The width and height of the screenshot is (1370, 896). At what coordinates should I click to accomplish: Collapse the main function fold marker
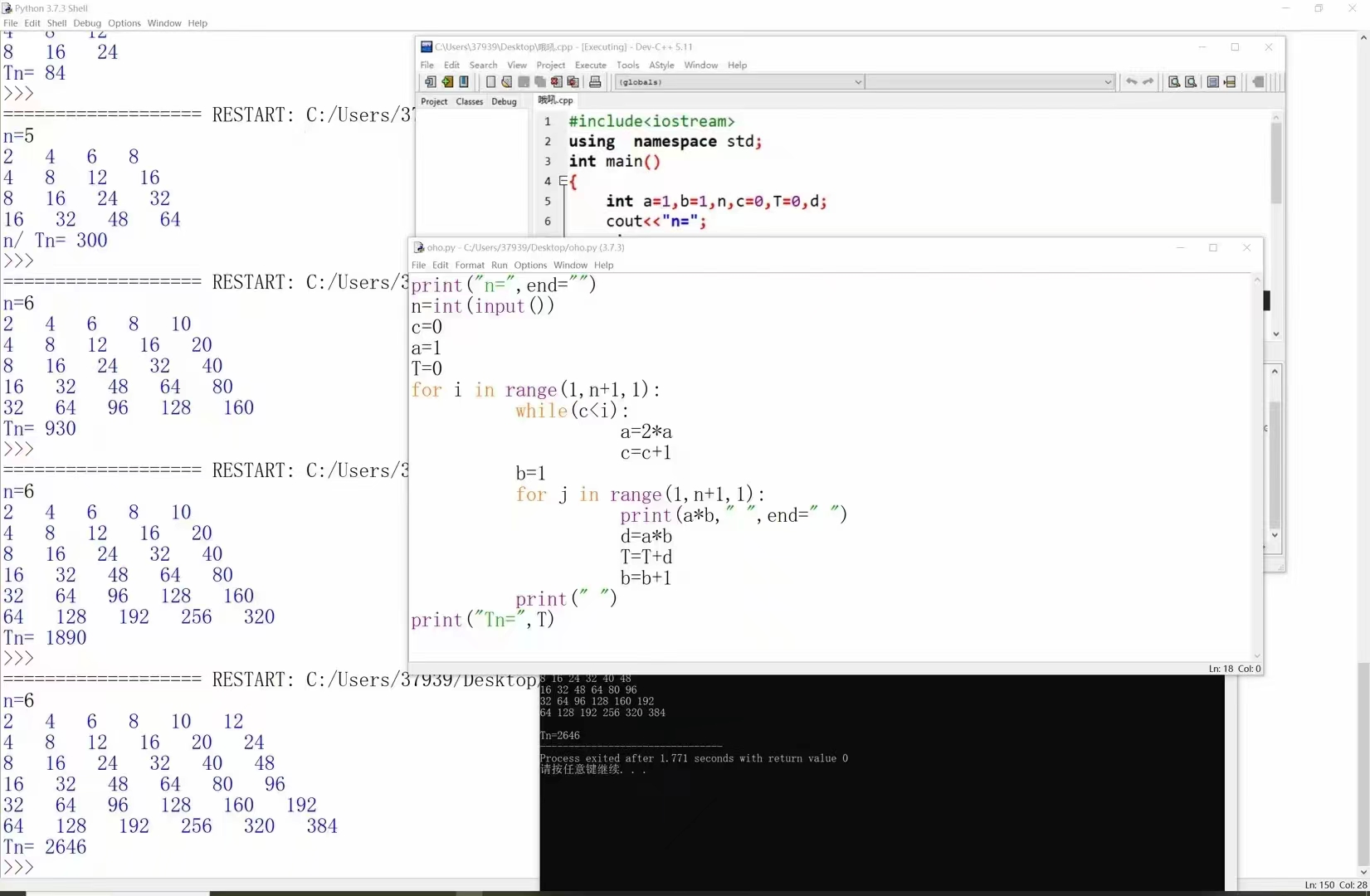click(563, 180)
